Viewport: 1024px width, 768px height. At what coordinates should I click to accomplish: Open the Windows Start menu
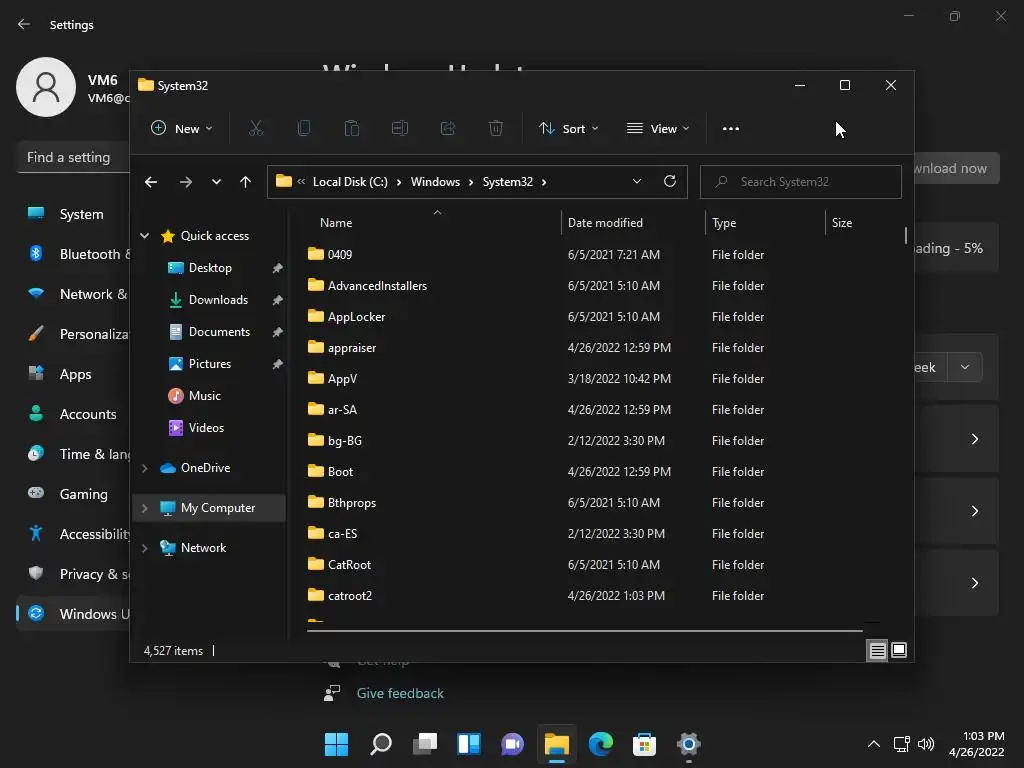point(336,744)
